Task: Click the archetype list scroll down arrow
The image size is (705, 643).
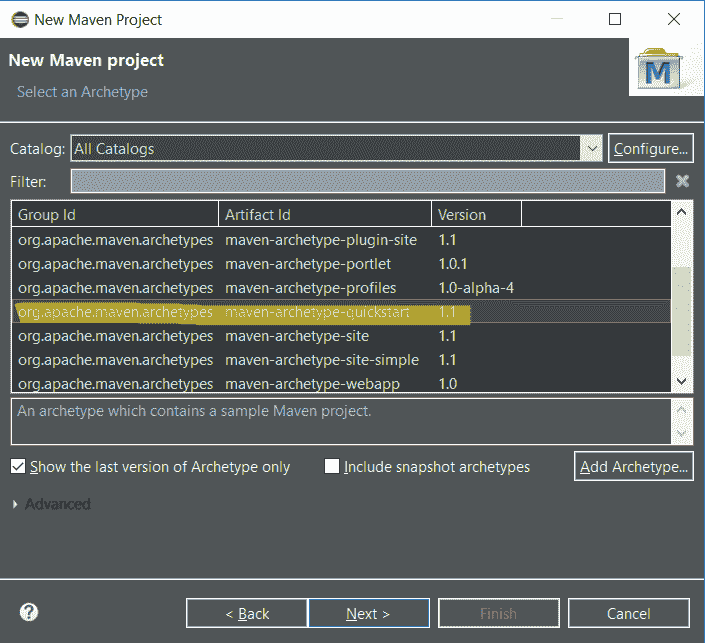Action: [682, 381]
